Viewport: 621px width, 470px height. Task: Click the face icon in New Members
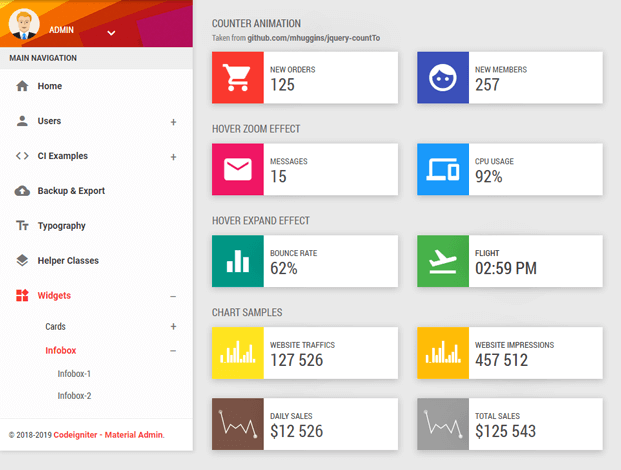[x=442, y=78]
